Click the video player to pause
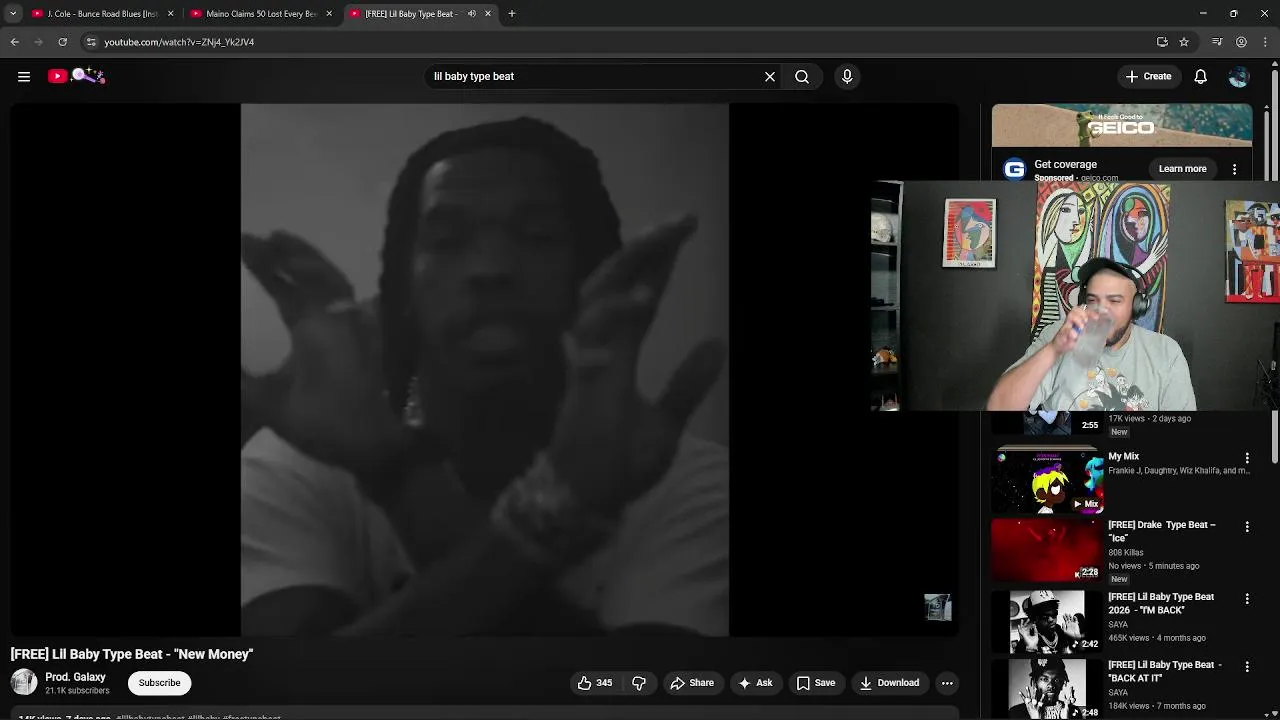This screenshot has width=1280, height=720. (485, 370)
